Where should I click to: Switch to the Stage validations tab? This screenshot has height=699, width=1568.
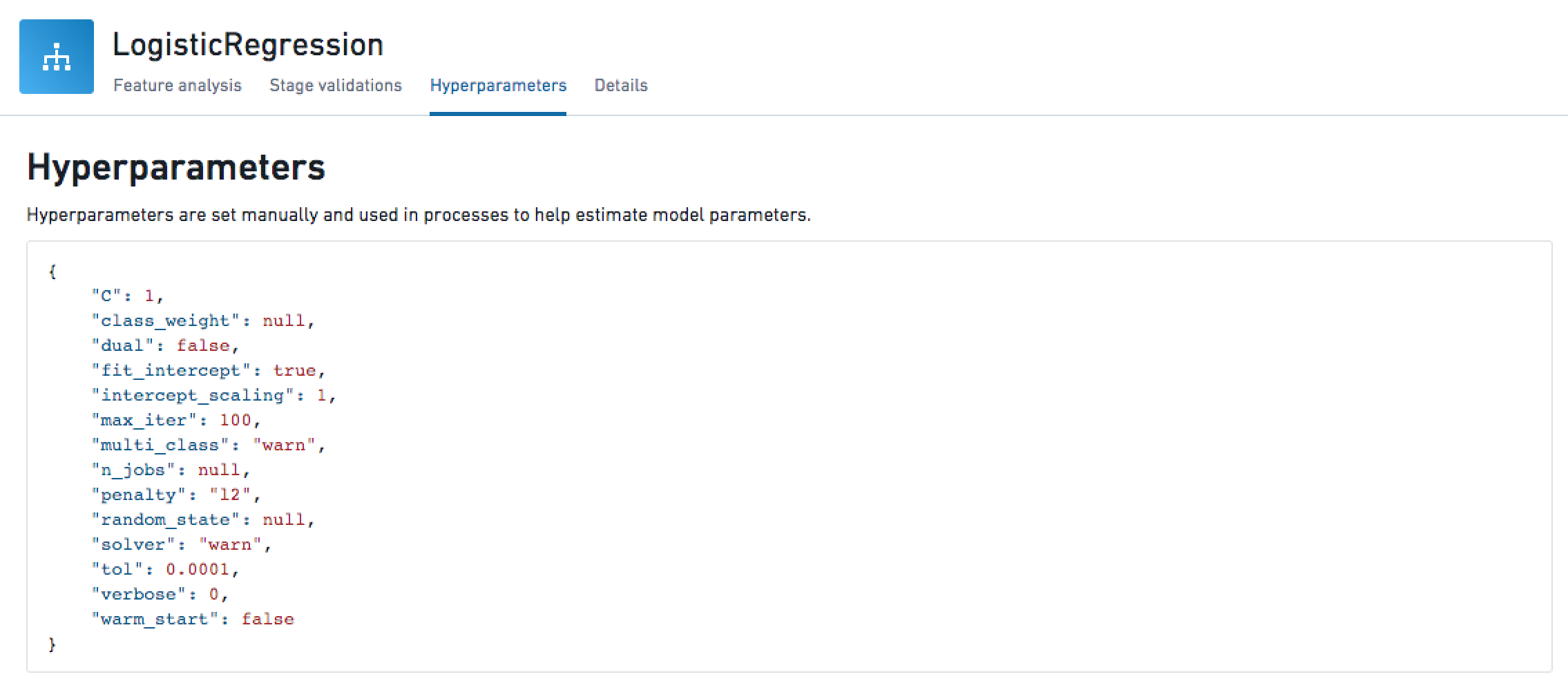tap(336, 86)
